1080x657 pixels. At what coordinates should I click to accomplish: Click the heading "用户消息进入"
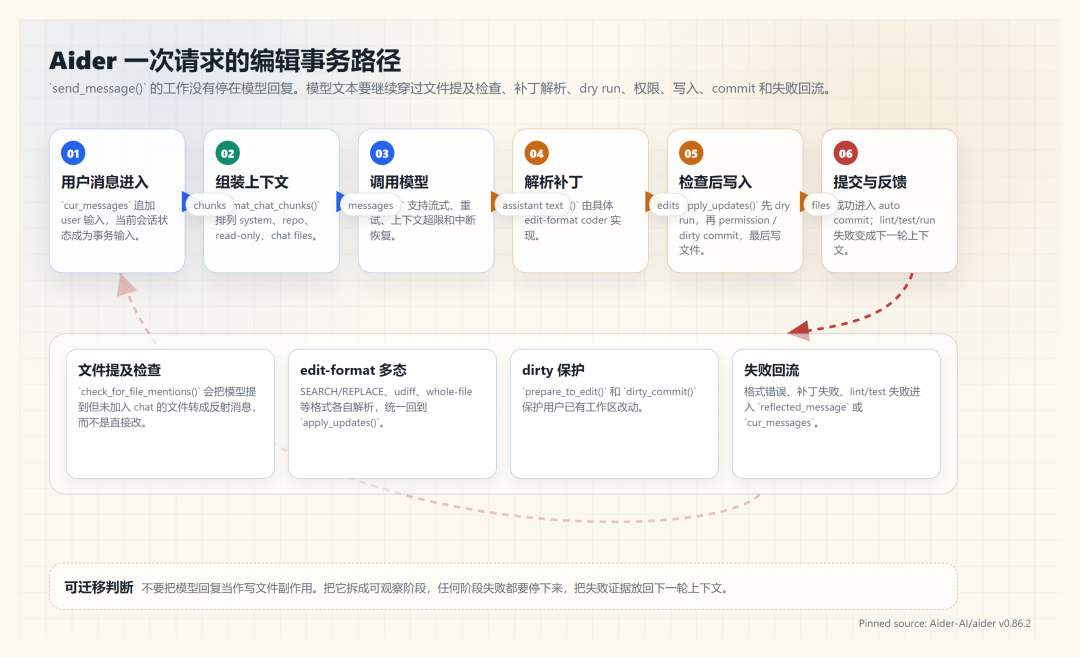(x=105, y=182)
